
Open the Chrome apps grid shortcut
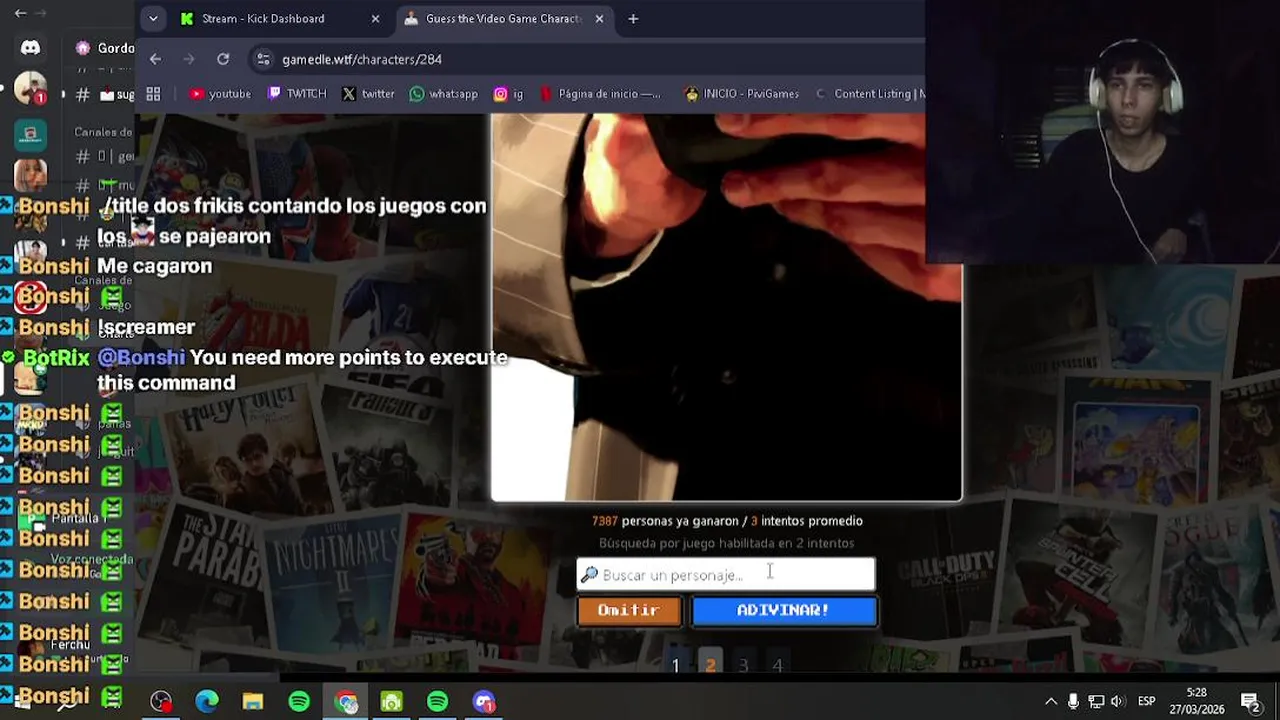(x=153, y=93)
